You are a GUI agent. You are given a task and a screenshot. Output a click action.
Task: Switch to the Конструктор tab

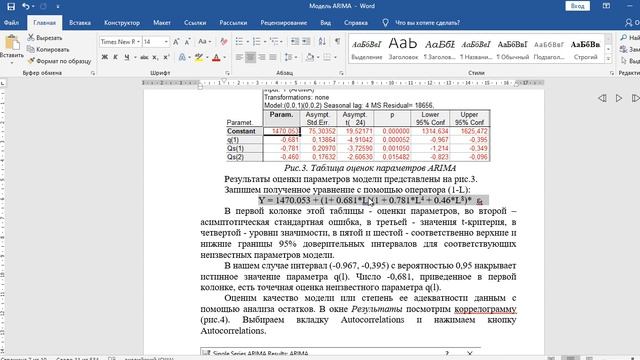(x=122, y=23)
